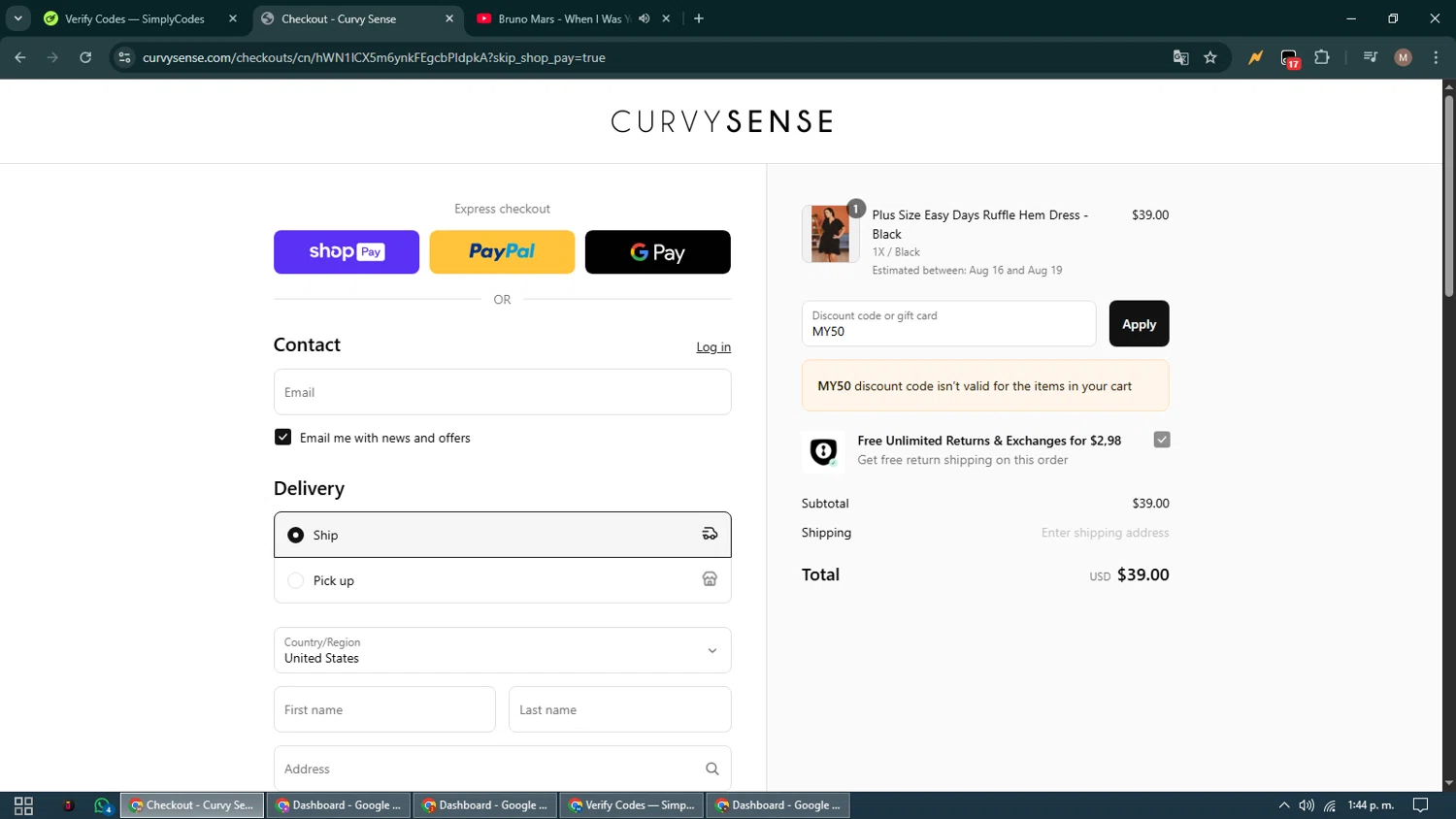The width and height of the screenshot is (1456, 819).
Task: Apply the discount code
Action: (x=1139, y=324)
